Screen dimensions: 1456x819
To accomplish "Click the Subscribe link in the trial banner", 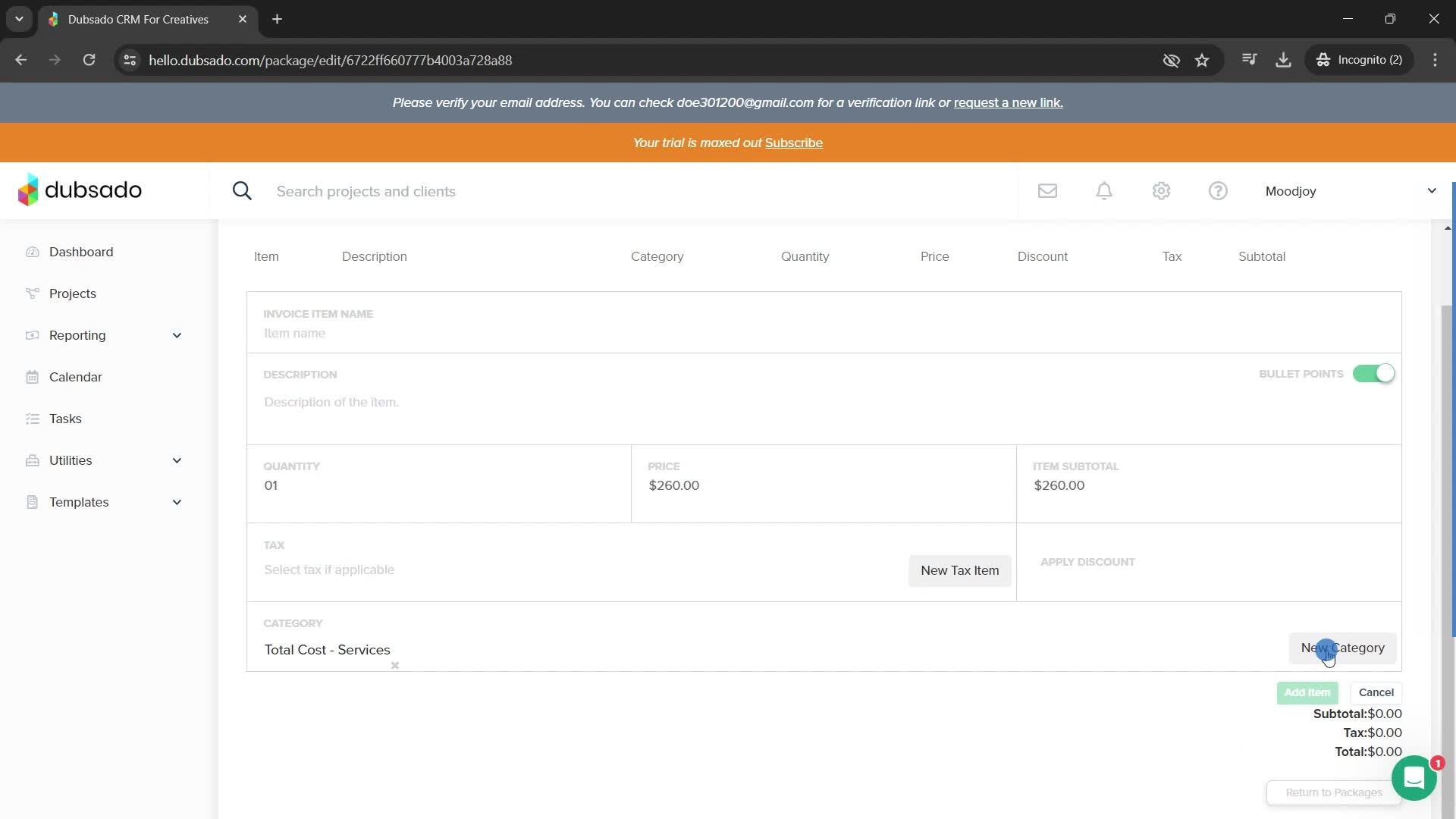I will point(793,143).
